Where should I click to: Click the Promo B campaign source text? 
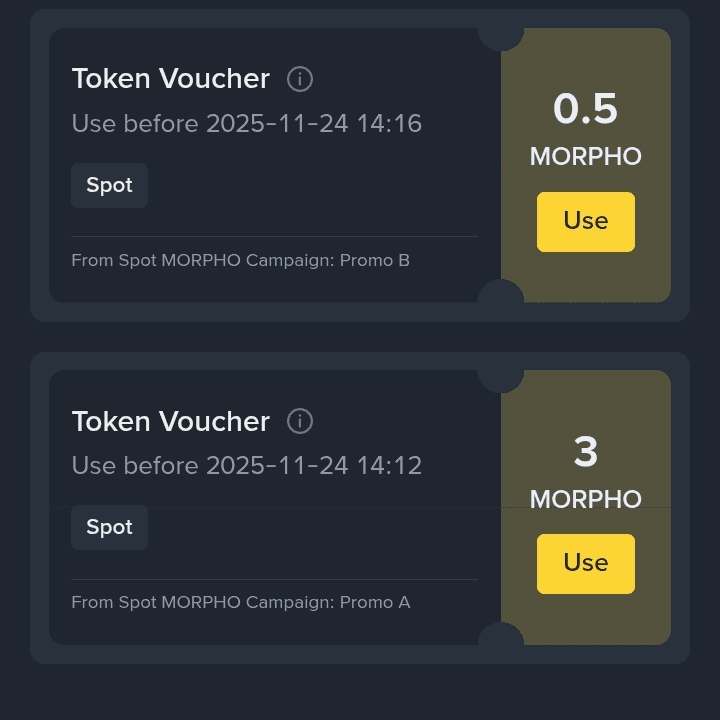click(240, 260)
